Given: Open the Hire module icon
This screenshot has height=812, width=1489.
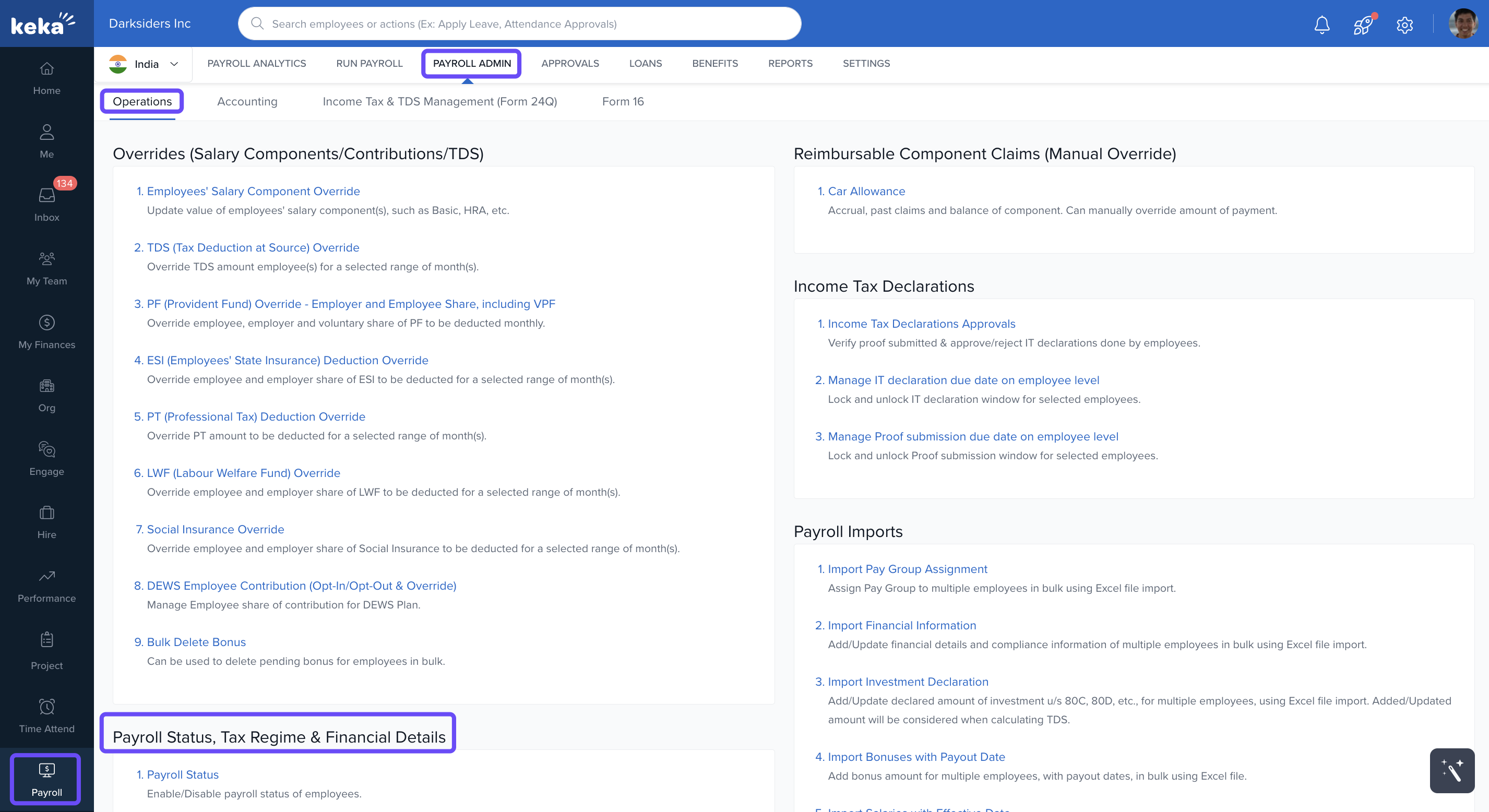Looking at the screenshot, I should 47,521.
